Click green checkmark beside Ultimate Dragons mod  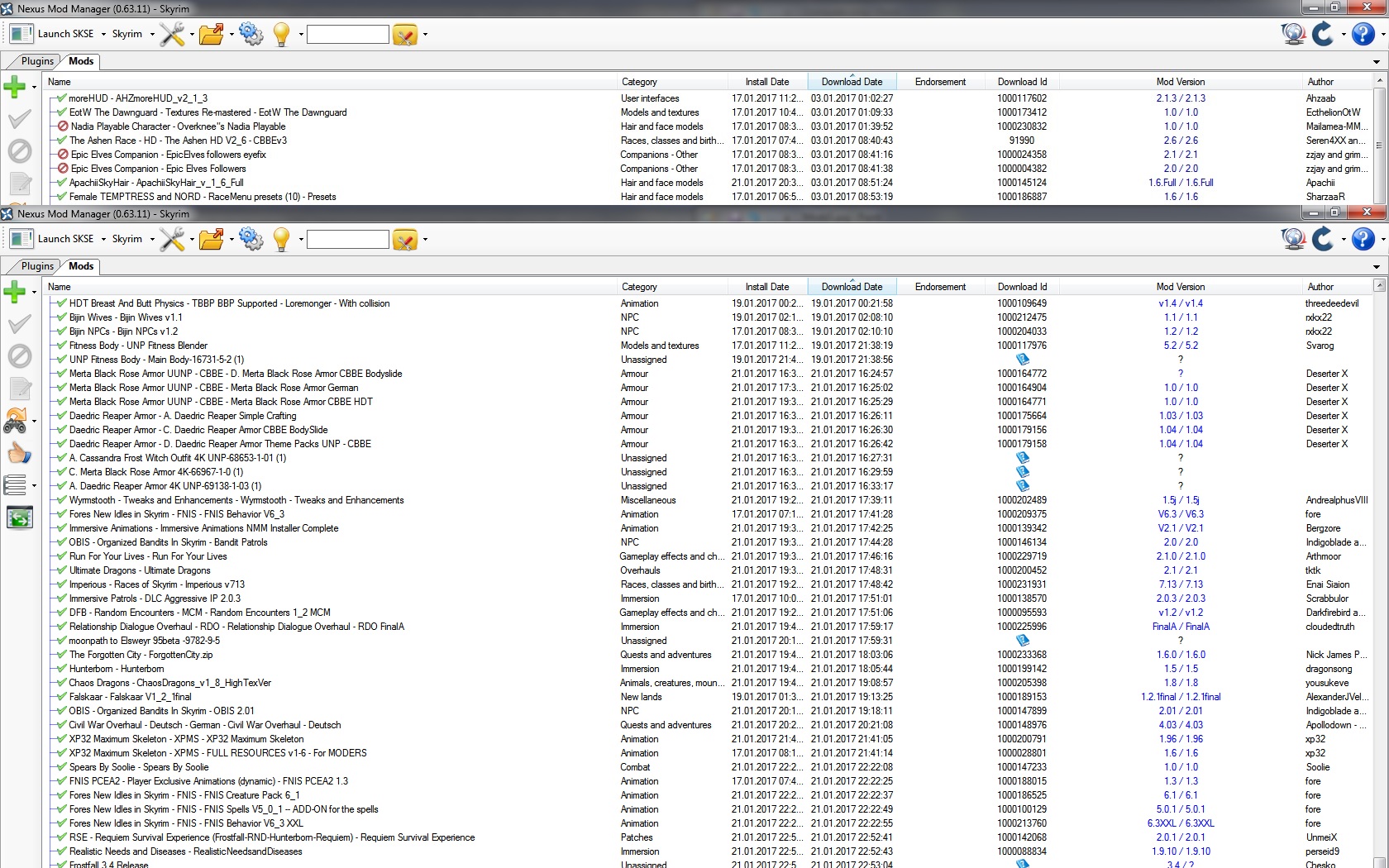[x=60, y=570]
